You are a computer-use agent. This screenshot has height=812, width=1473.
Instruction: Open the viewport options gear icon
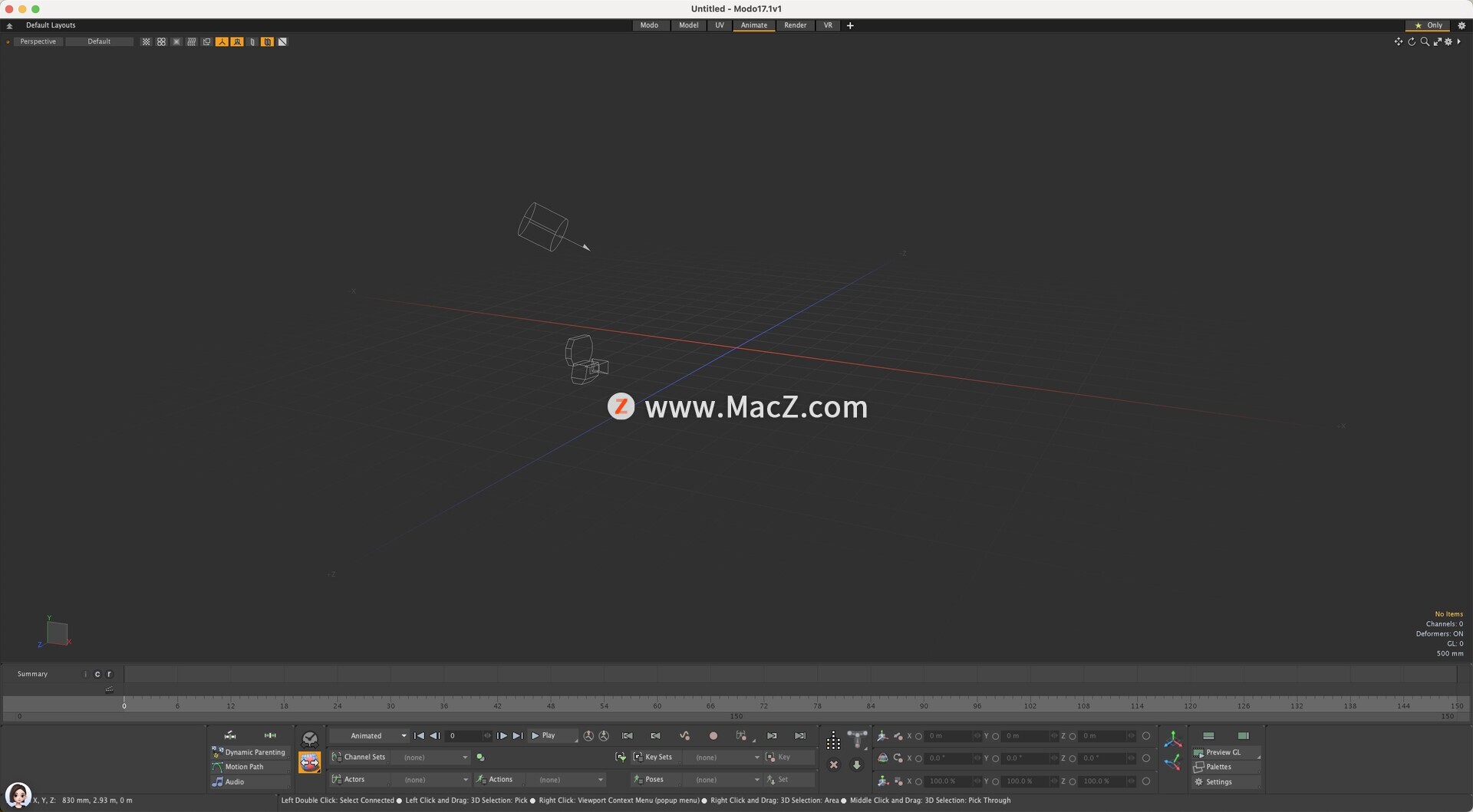coord(1448,41)
